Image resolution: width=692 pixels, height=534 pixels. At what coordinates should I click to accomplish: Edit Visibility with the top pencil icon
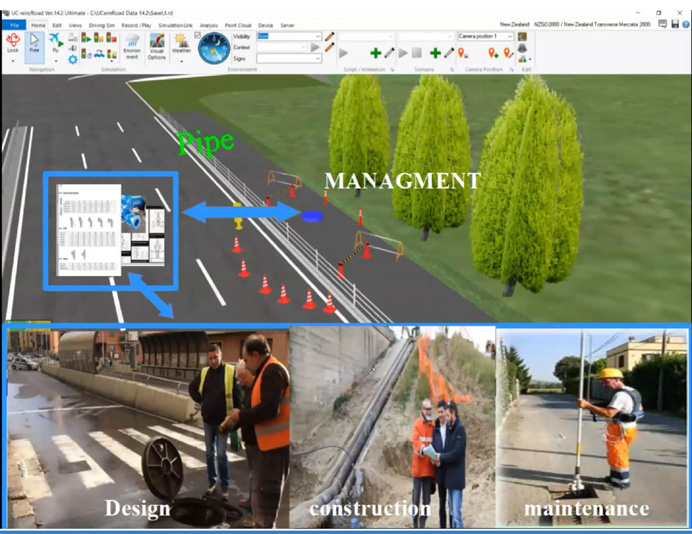[x=329, y=36]
